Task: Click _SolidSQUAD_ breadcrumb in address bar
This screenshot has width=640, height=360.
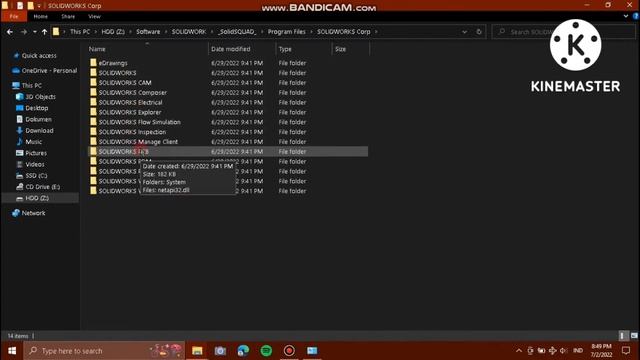Action: pos(237,31)
